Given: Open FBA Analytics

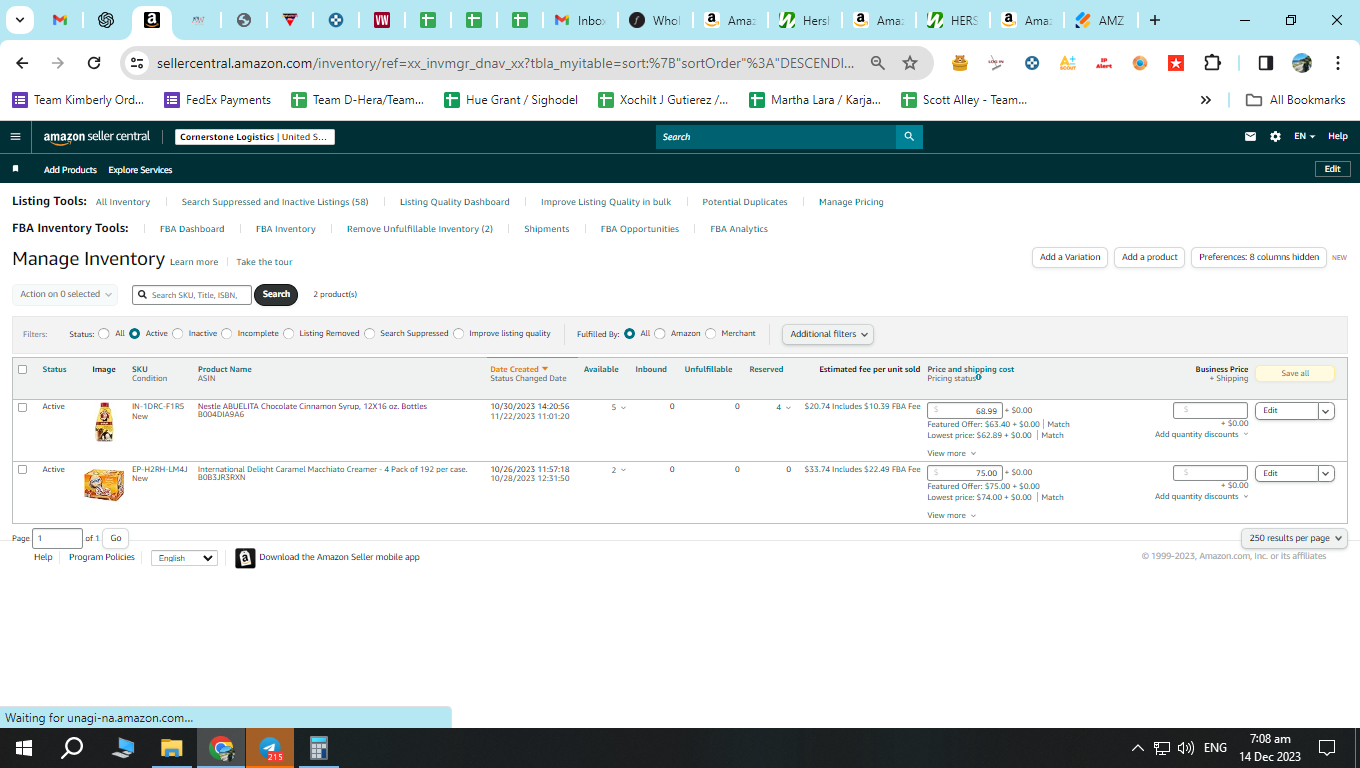Looking at the screenshot, I should (739, 229).
